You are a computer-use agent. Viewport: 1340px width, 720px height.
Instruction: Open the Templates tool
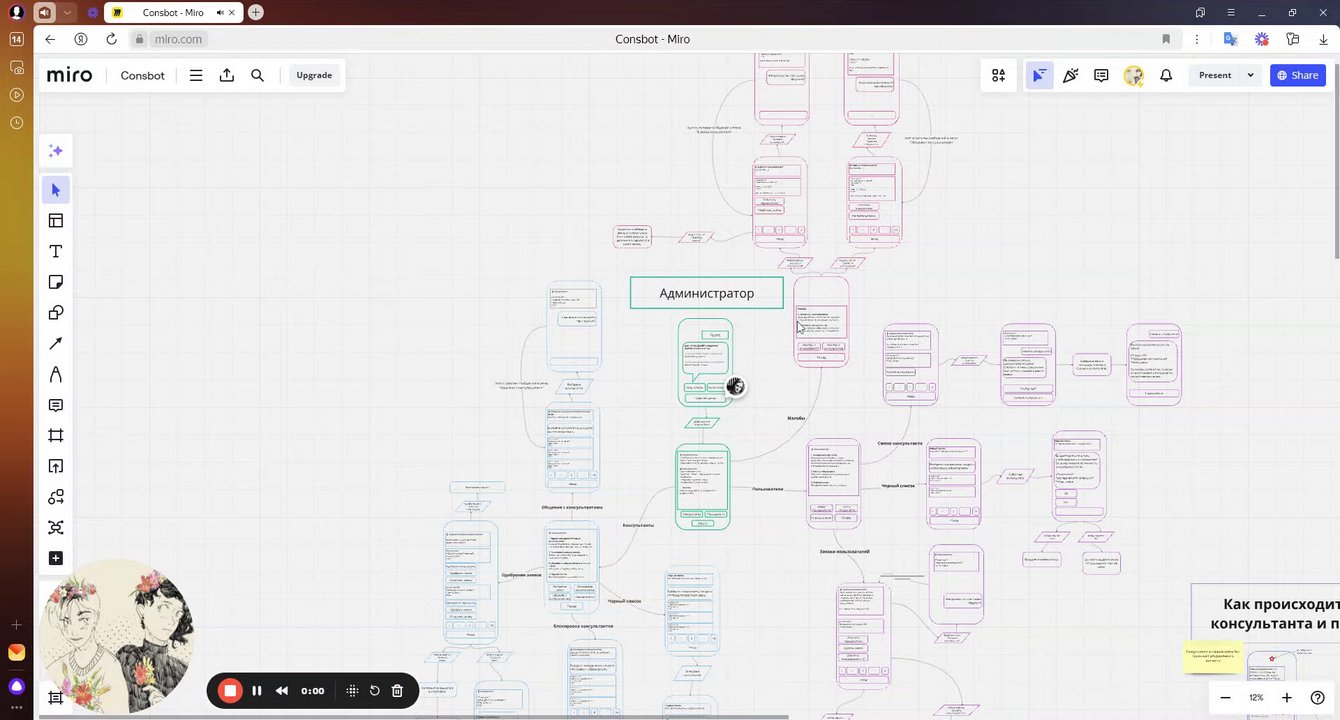click(56, 221)
